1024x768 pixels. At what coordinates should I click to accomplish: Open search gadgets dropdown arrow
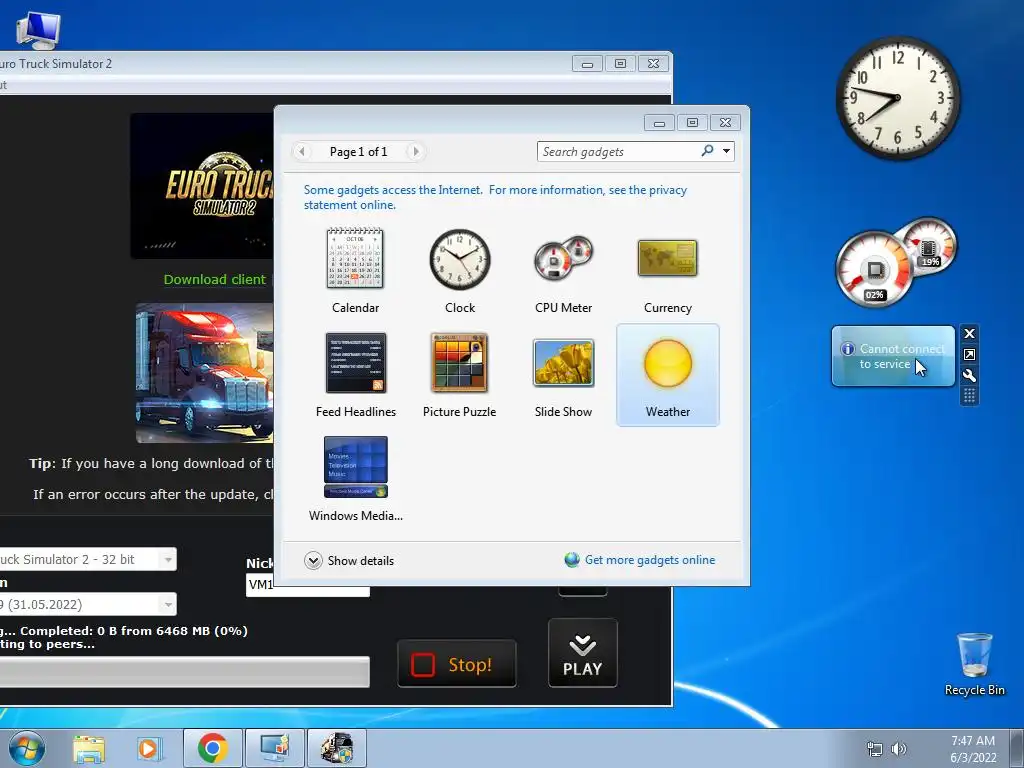click(x=726, y=152)
